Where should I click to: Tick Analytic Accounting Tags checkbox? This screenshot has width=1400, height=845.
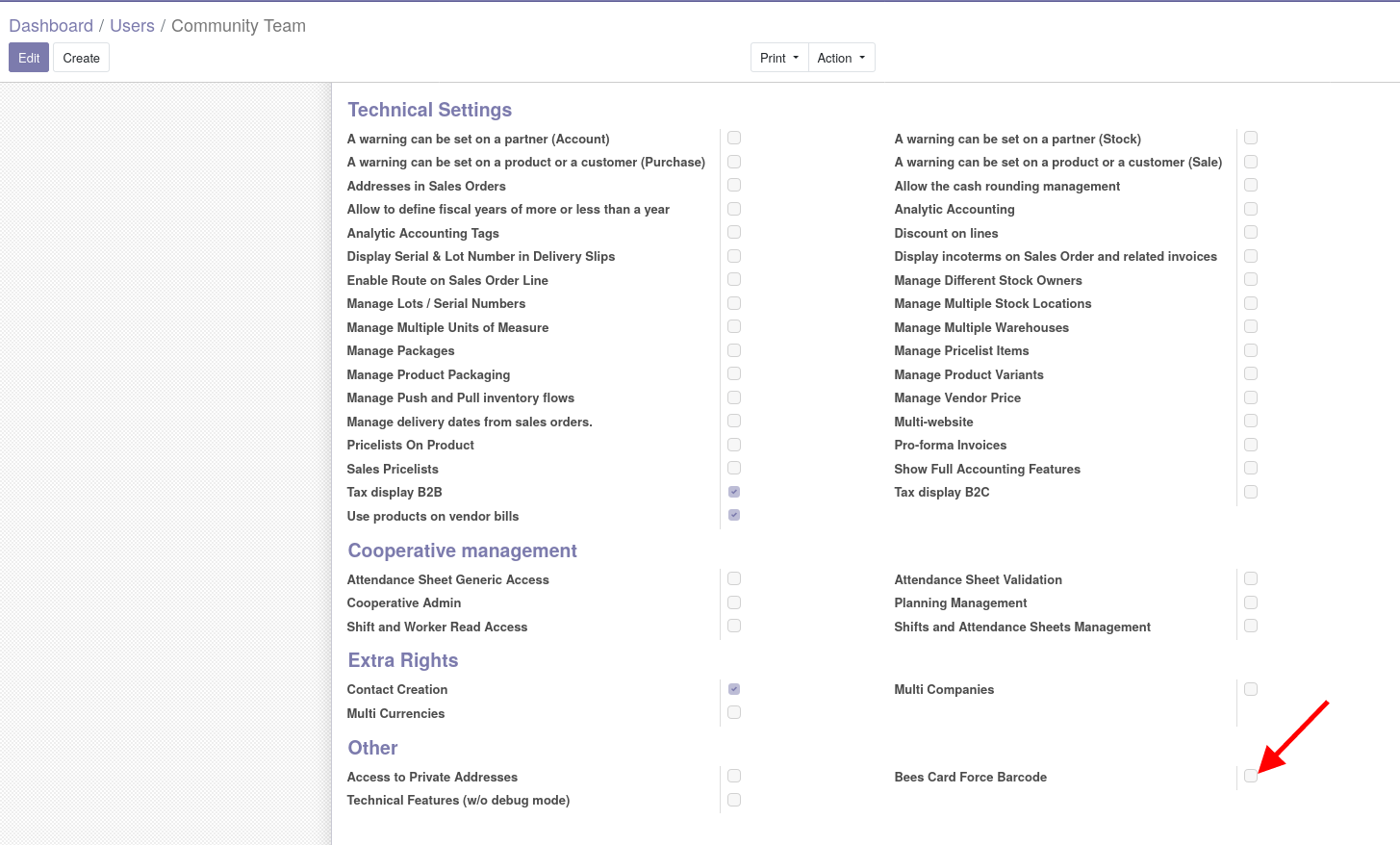pyautogui.click(x=734, y=232)
